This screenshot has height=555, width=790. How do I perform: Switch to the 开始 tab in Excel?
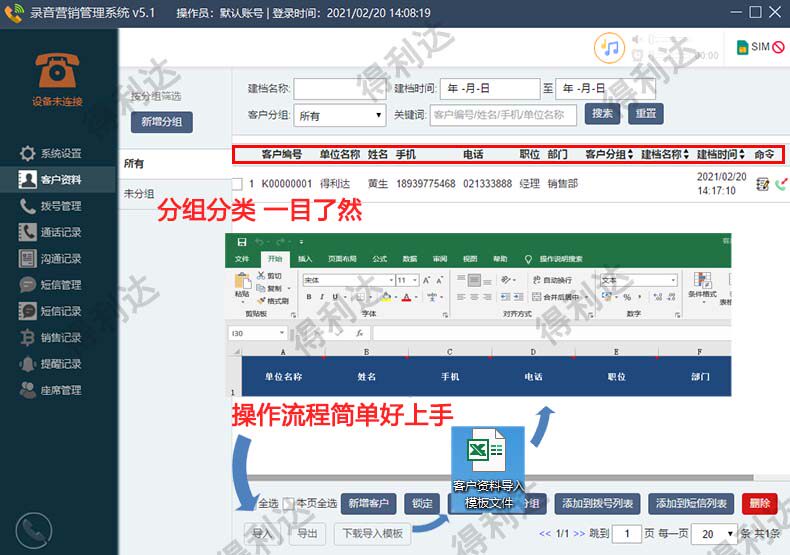275,259
